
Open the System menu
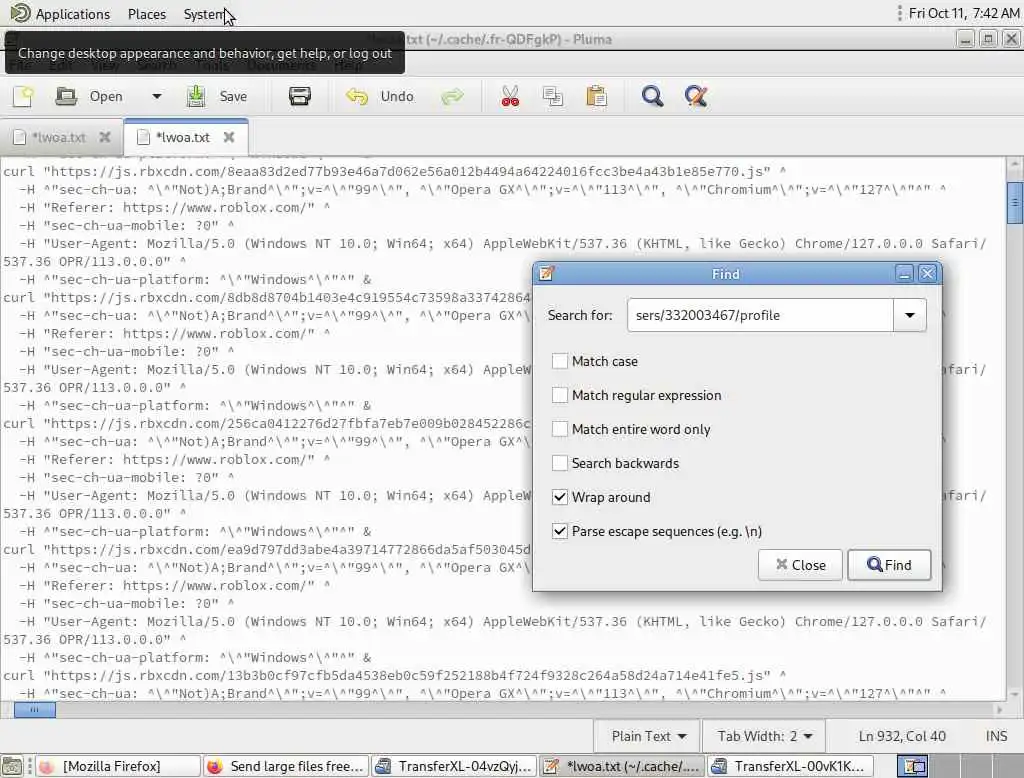tap(204, 14)
